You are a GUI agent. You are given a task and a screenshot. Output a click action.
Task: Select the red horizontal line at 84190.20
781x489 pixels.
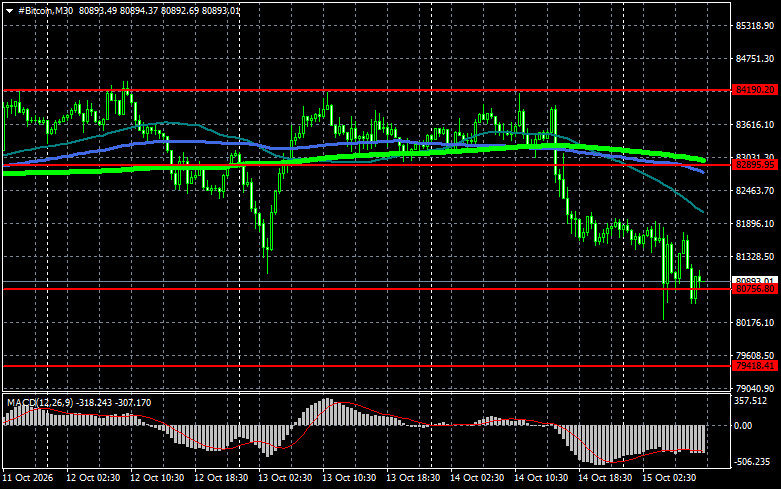click(x=367, y=90)
